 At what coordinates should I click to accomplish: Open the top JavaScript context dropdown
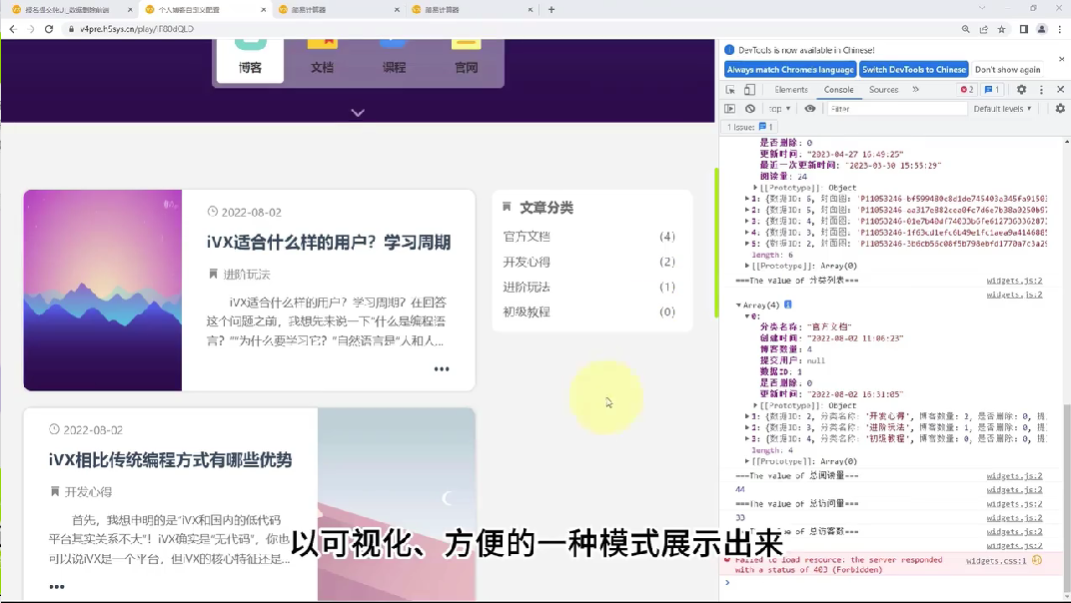click(779, 109)
